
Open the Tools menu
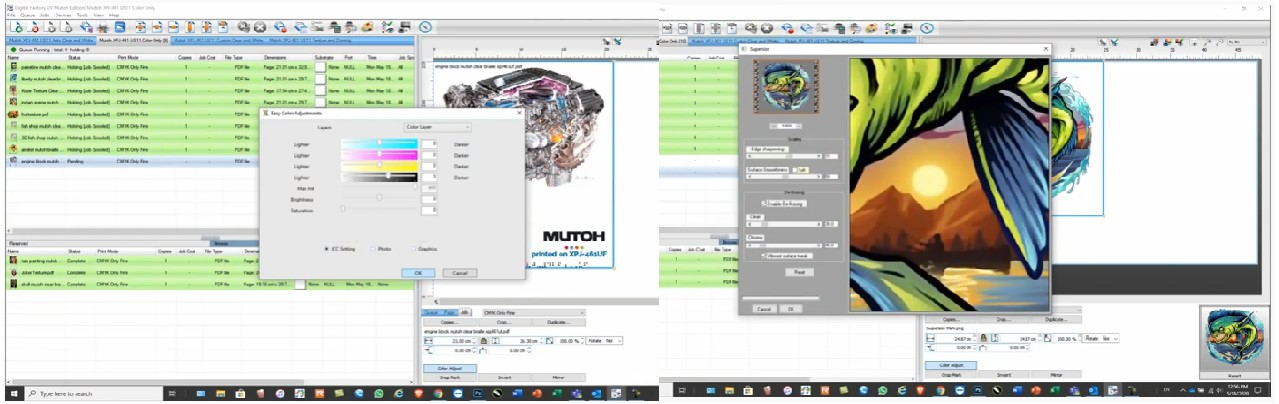coord(83,15)
